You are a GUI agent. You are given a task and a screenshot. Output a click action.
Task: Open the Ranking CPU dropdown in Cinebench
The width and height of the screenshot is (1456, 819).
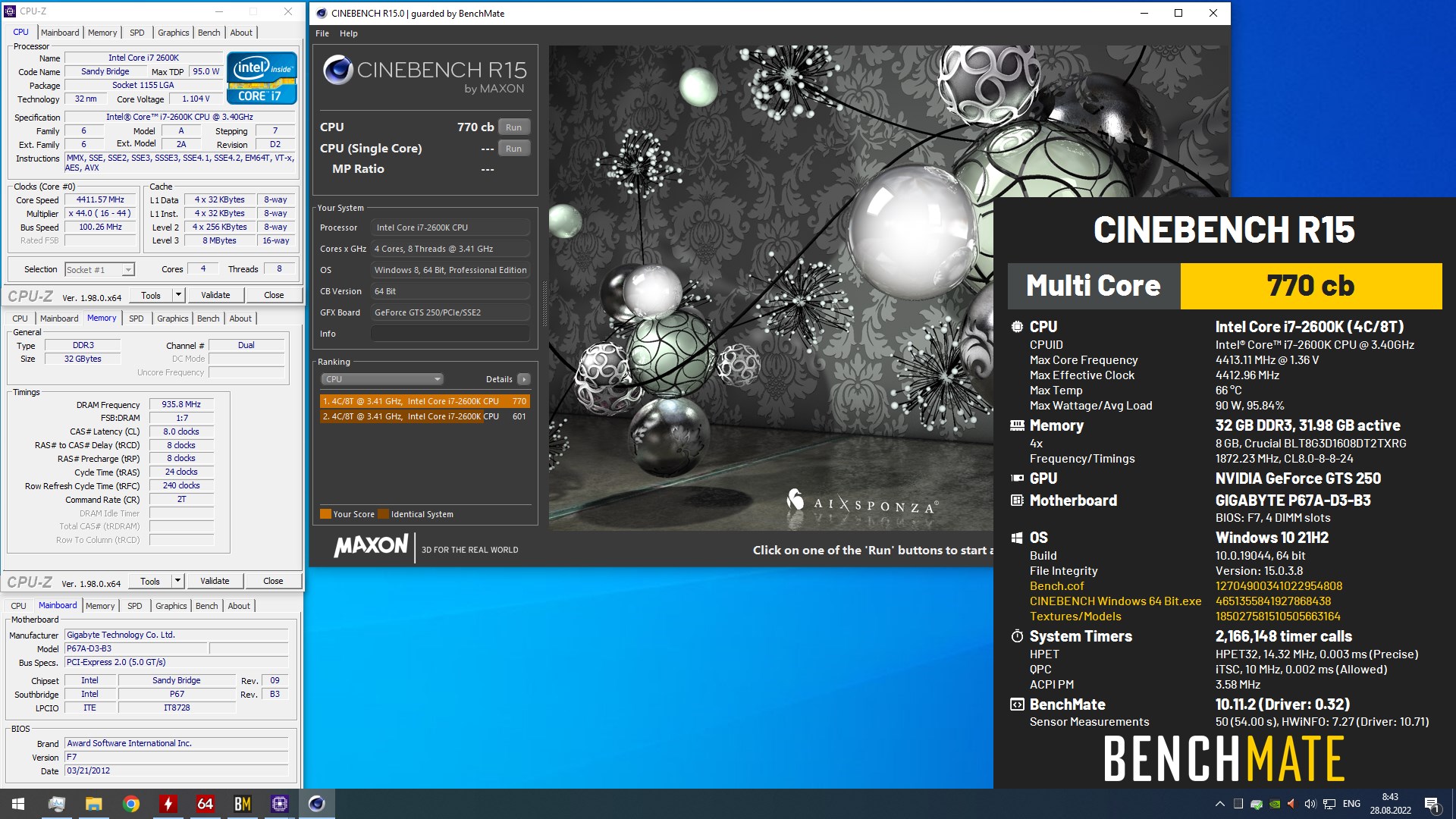coord(382,379)
